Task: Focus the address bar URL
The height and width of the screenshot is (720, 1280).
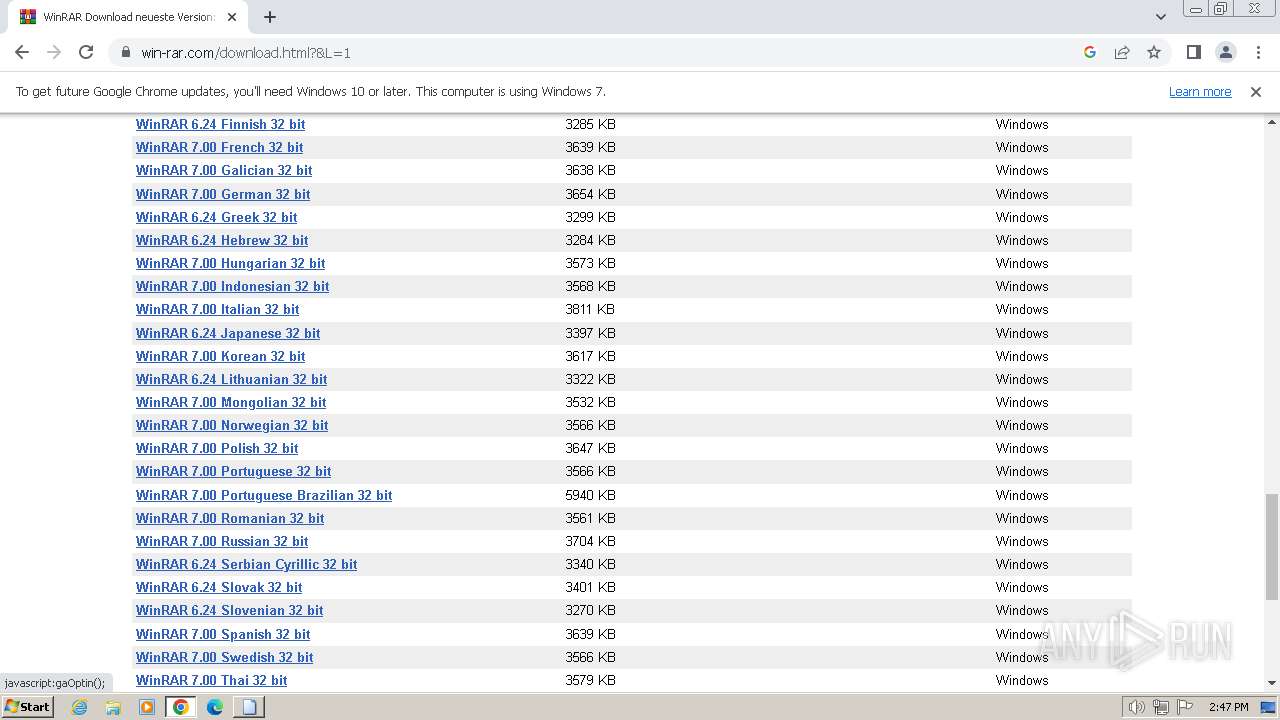Action: click(x=246, y=52)
